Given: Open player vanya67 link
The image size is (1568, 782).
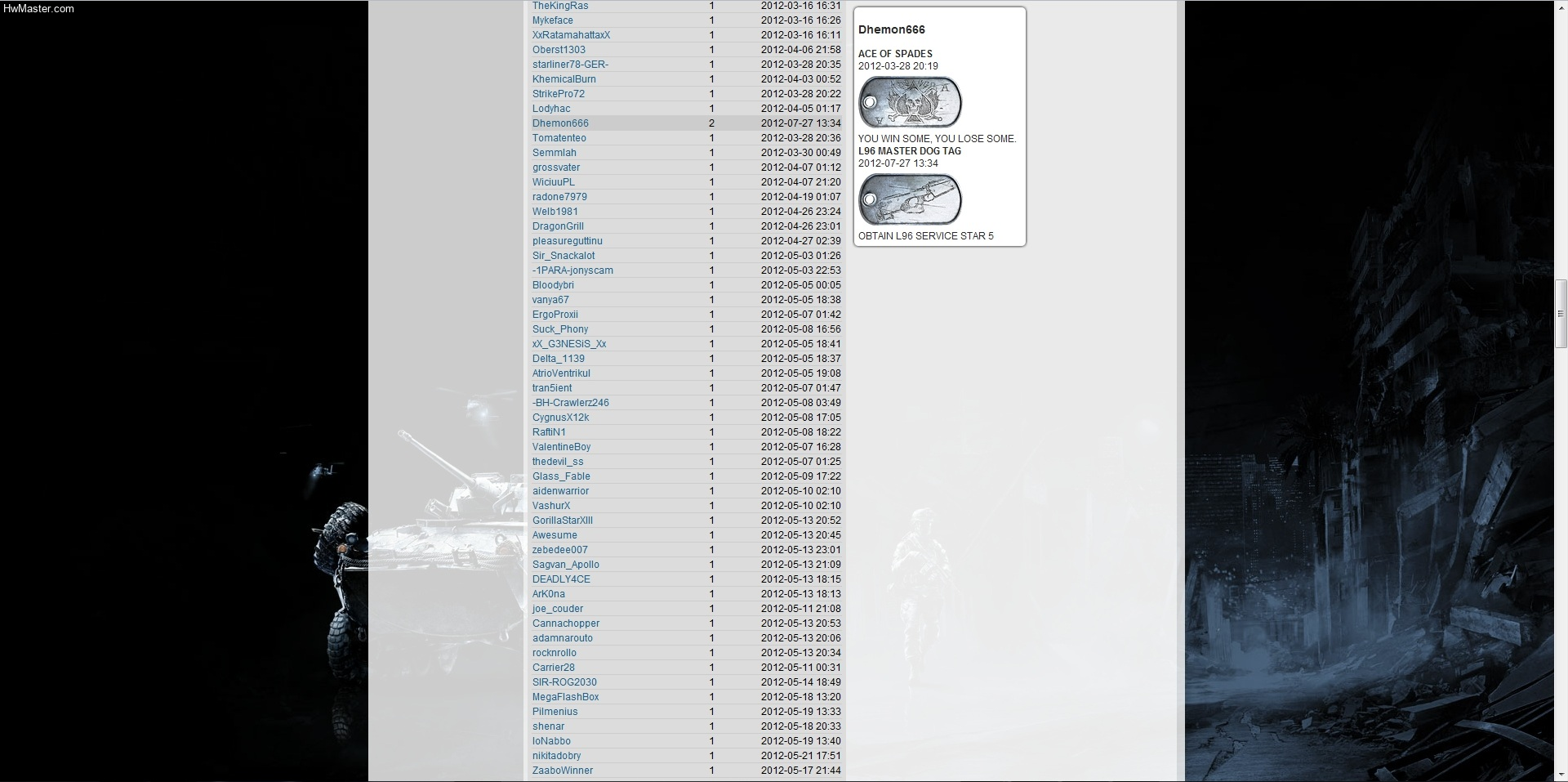Looking at the screenshot, I should point(550,300).
